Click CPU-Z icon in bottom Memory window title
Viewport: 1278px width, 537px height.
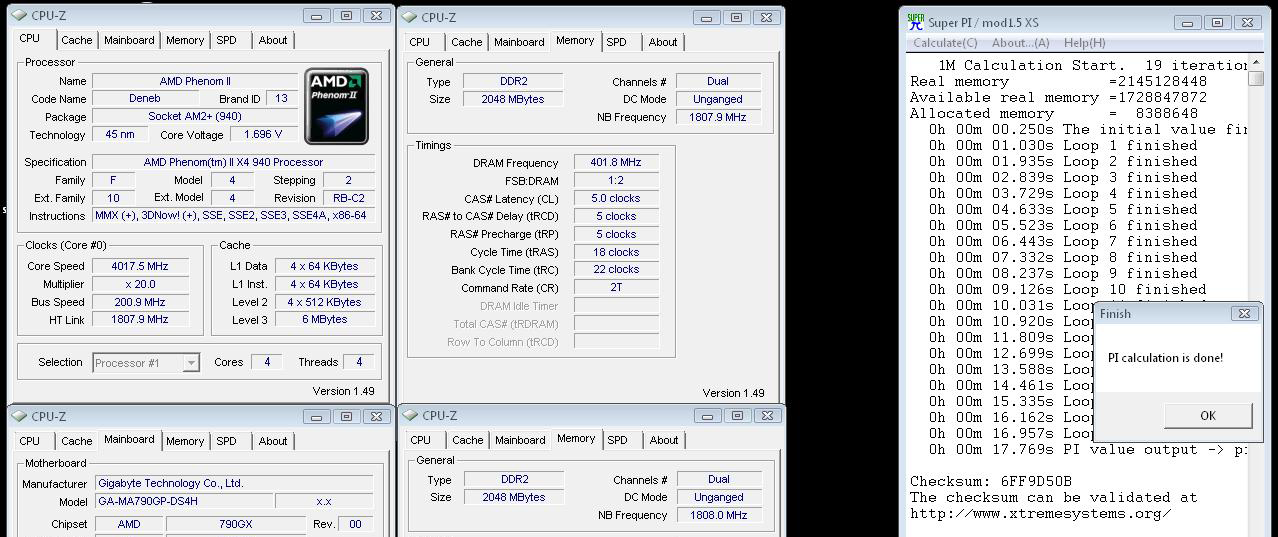coord(409,415)
